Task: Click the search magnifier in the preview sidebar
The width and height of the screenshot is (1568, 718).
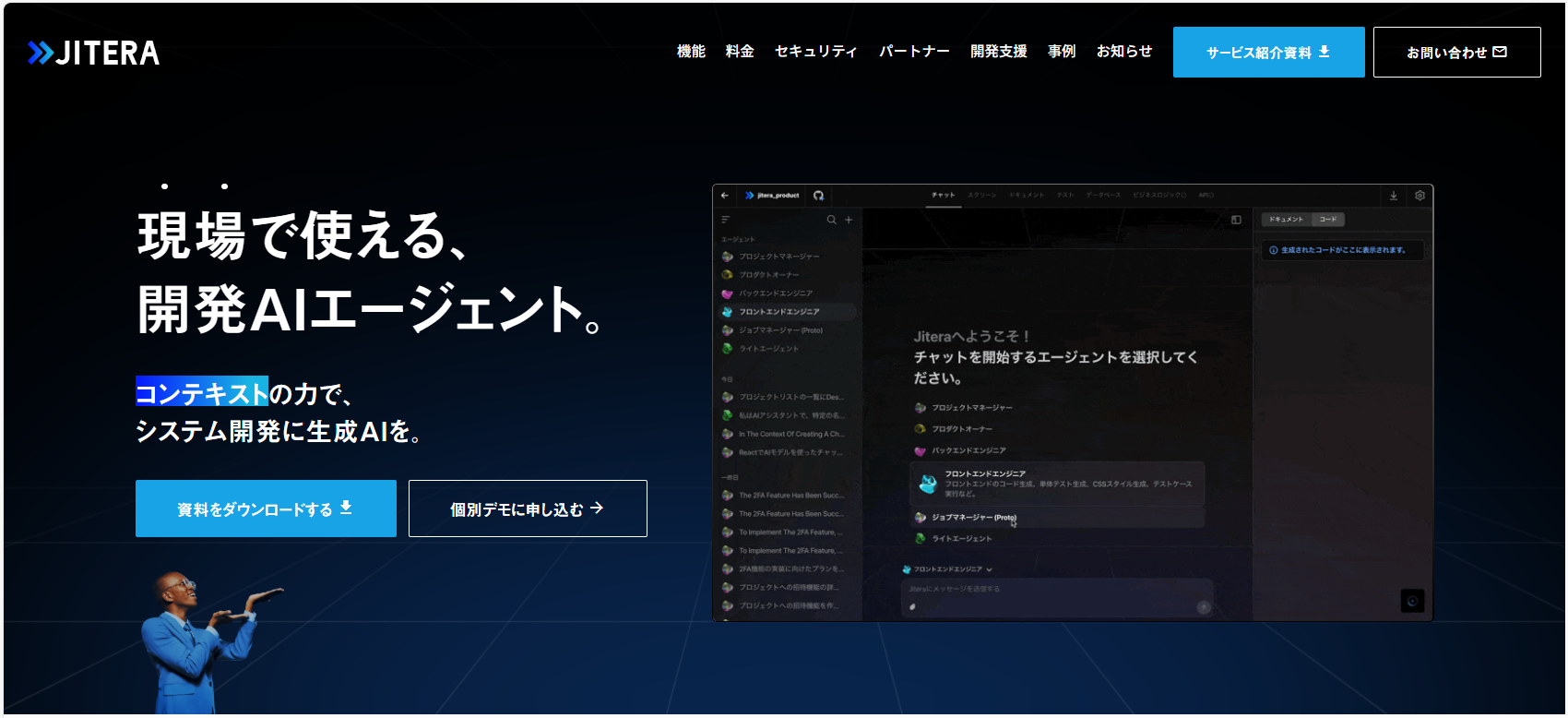Action: click(x=831, y=220)
